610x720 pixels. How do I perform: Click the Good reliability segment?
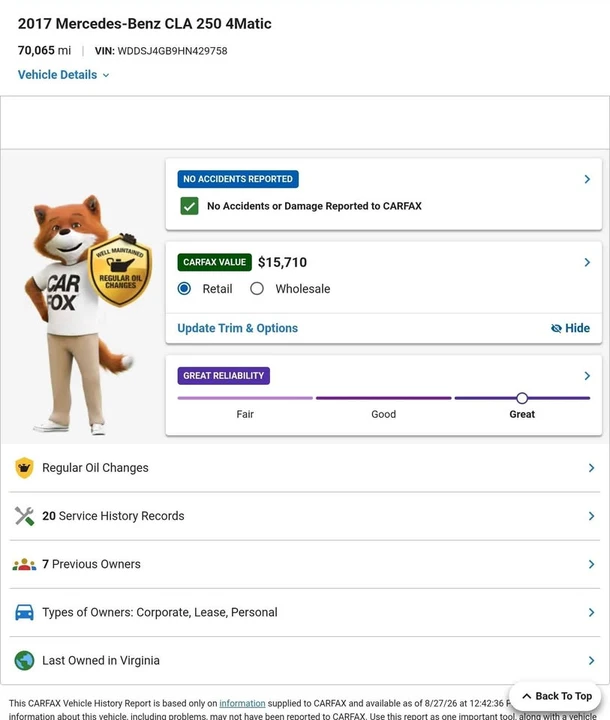click(384, 398)
